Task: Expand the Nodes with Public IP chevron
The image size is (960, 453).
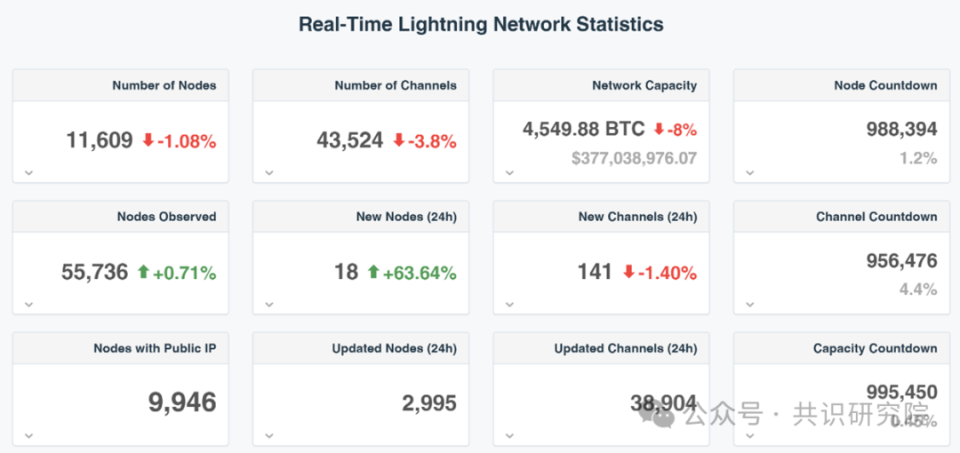Action: click(29, 435)
